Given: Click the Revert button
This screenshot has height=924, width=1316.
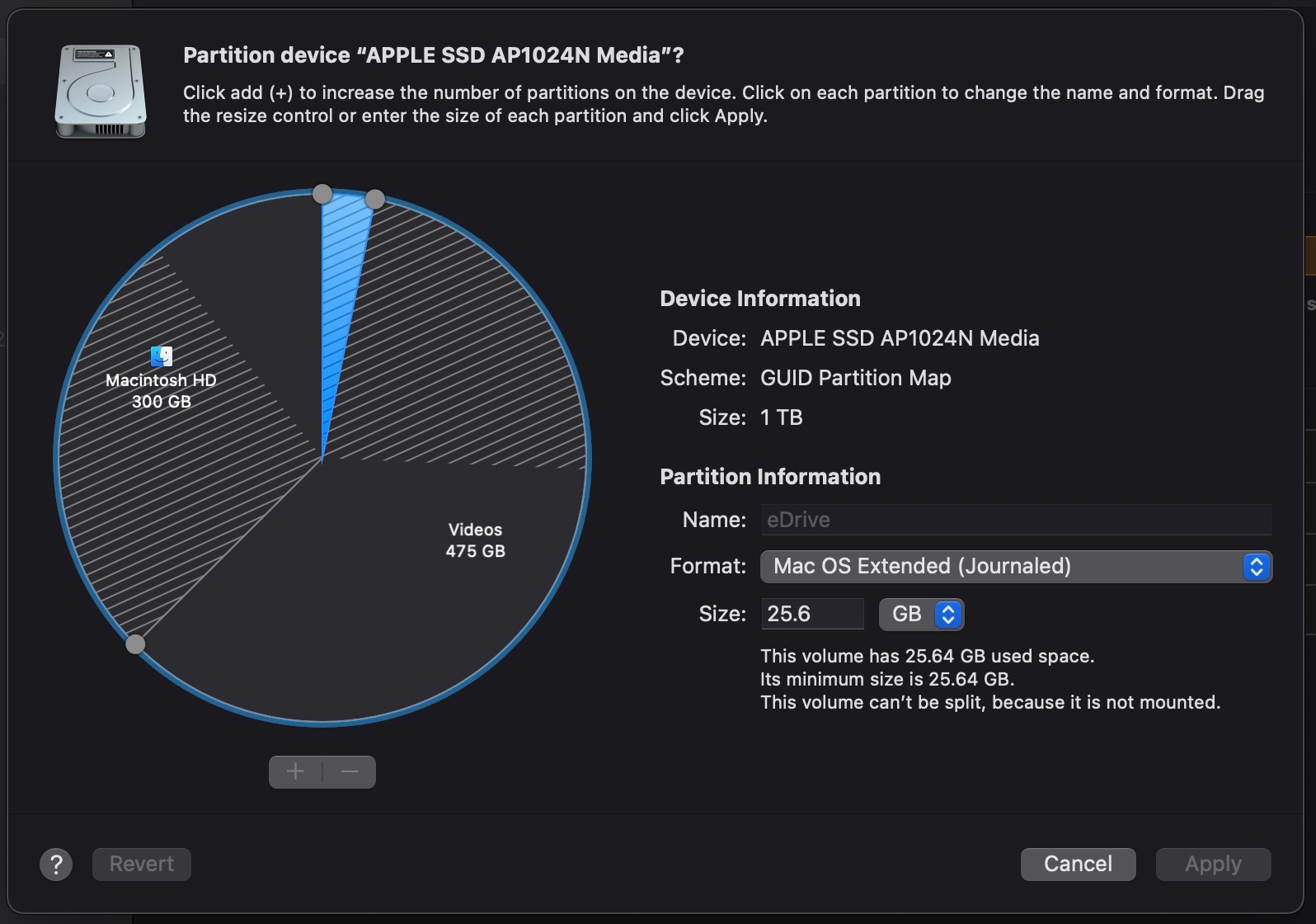Looking at the screenshot, I should click(142, 864).
